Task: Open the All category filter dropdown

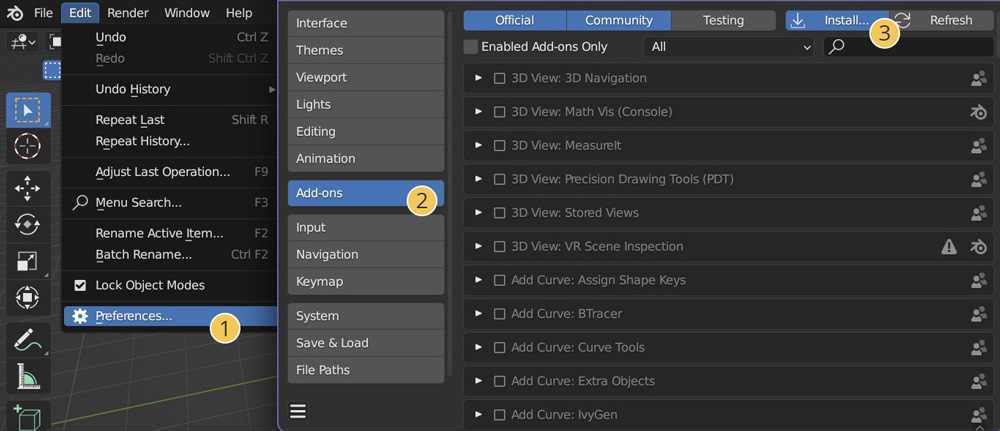Action: tap(729, 47)
